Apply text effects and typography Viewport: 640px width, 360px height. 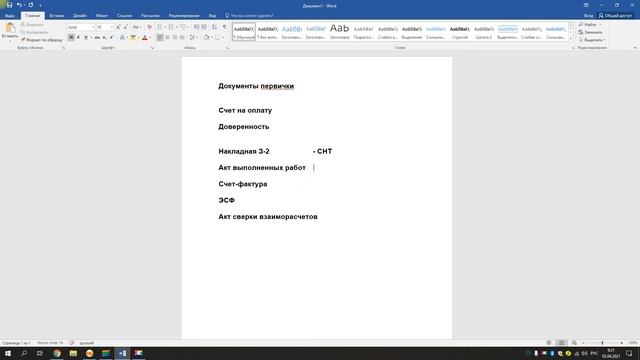coord(122,37)
